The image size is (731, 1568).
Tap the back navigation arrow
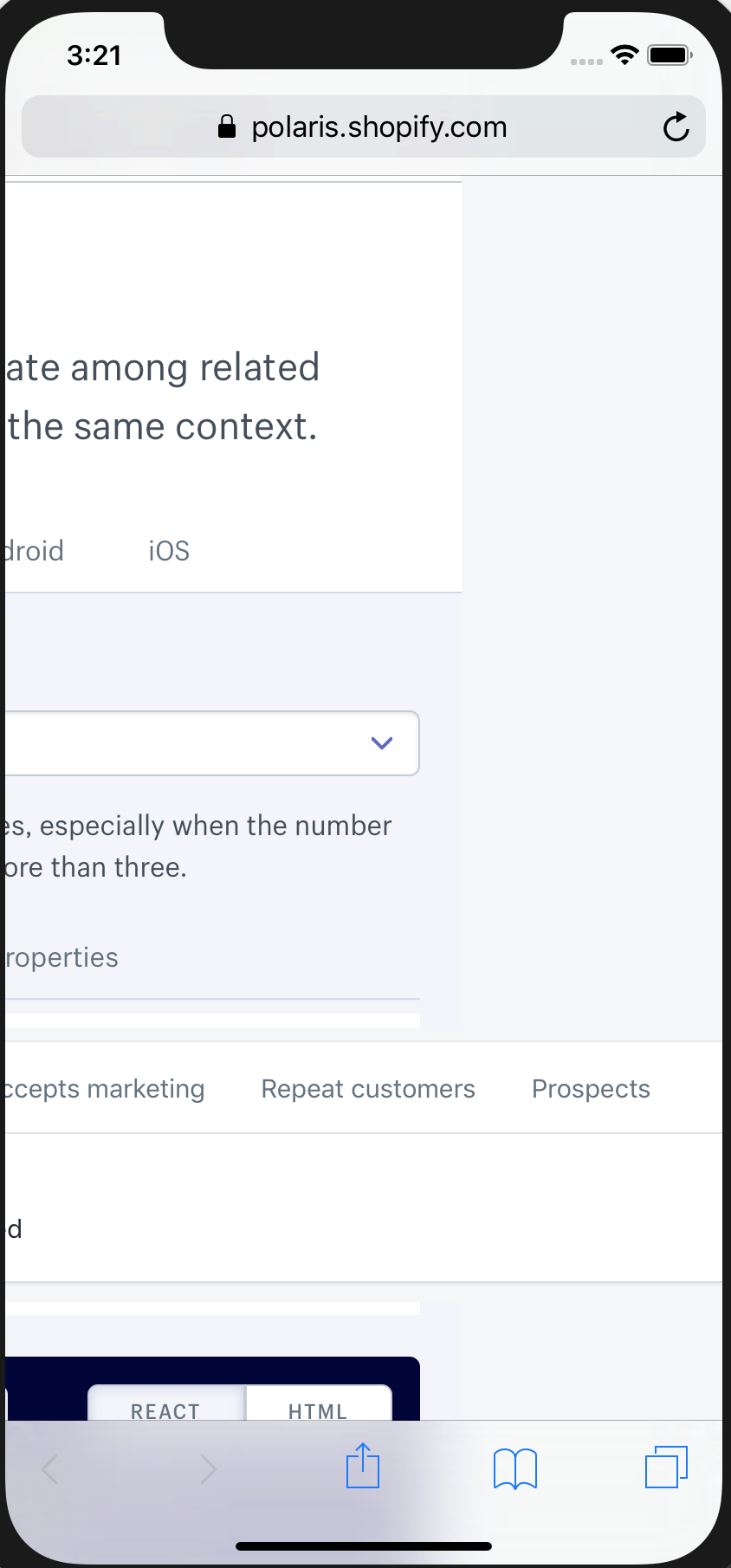pyautogui.click(x=49, y=1468)
